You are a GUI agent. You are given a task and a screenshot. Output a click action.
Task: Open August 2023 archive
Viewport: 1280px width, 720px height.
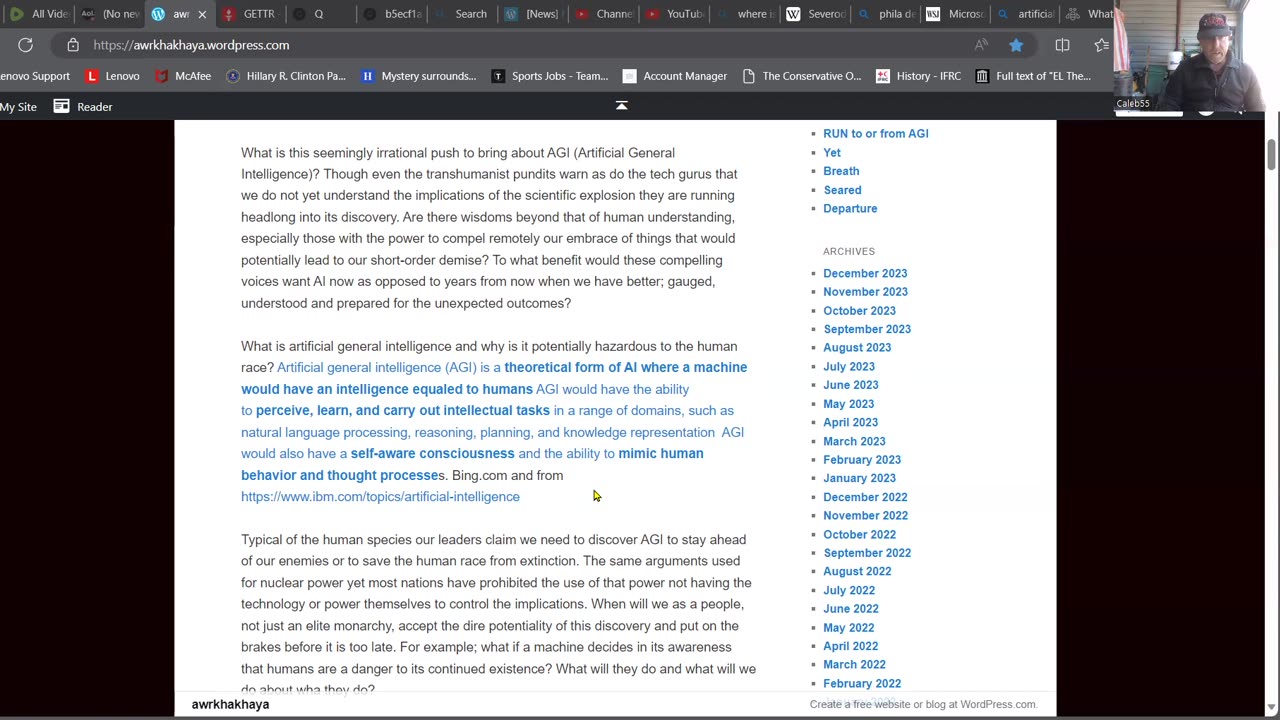coord(857,347)
